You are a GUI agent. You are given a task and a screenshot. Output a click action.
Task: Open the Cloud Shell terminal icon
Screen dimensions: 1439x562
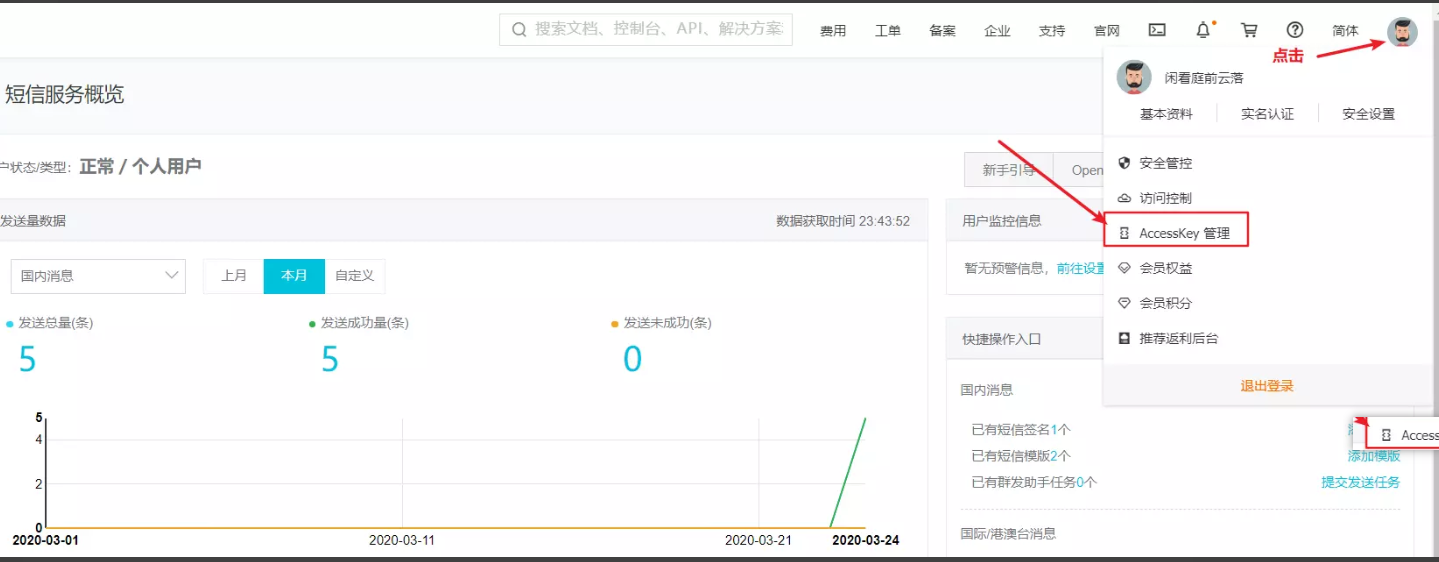click(x=1157, y=30)
